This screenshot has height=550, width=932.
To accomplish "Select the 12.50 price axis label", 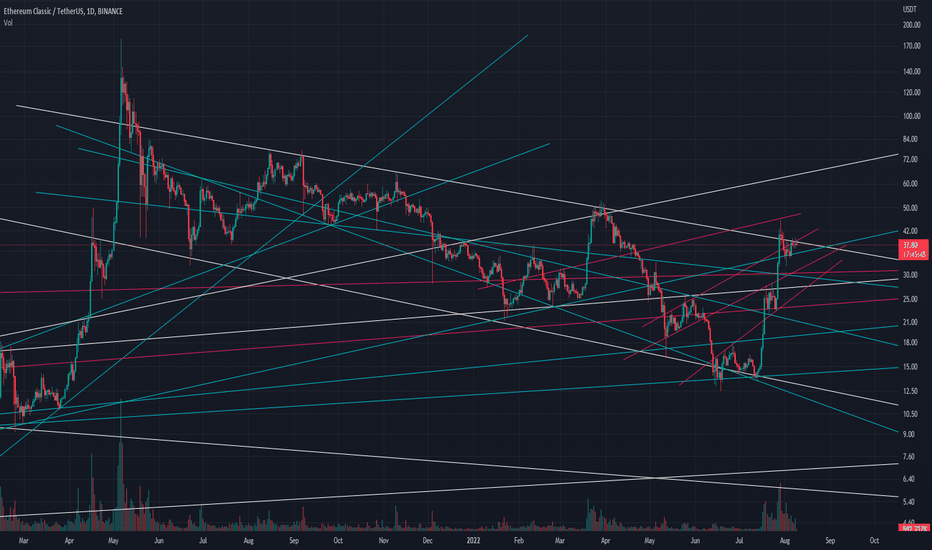I will point(910,391).
